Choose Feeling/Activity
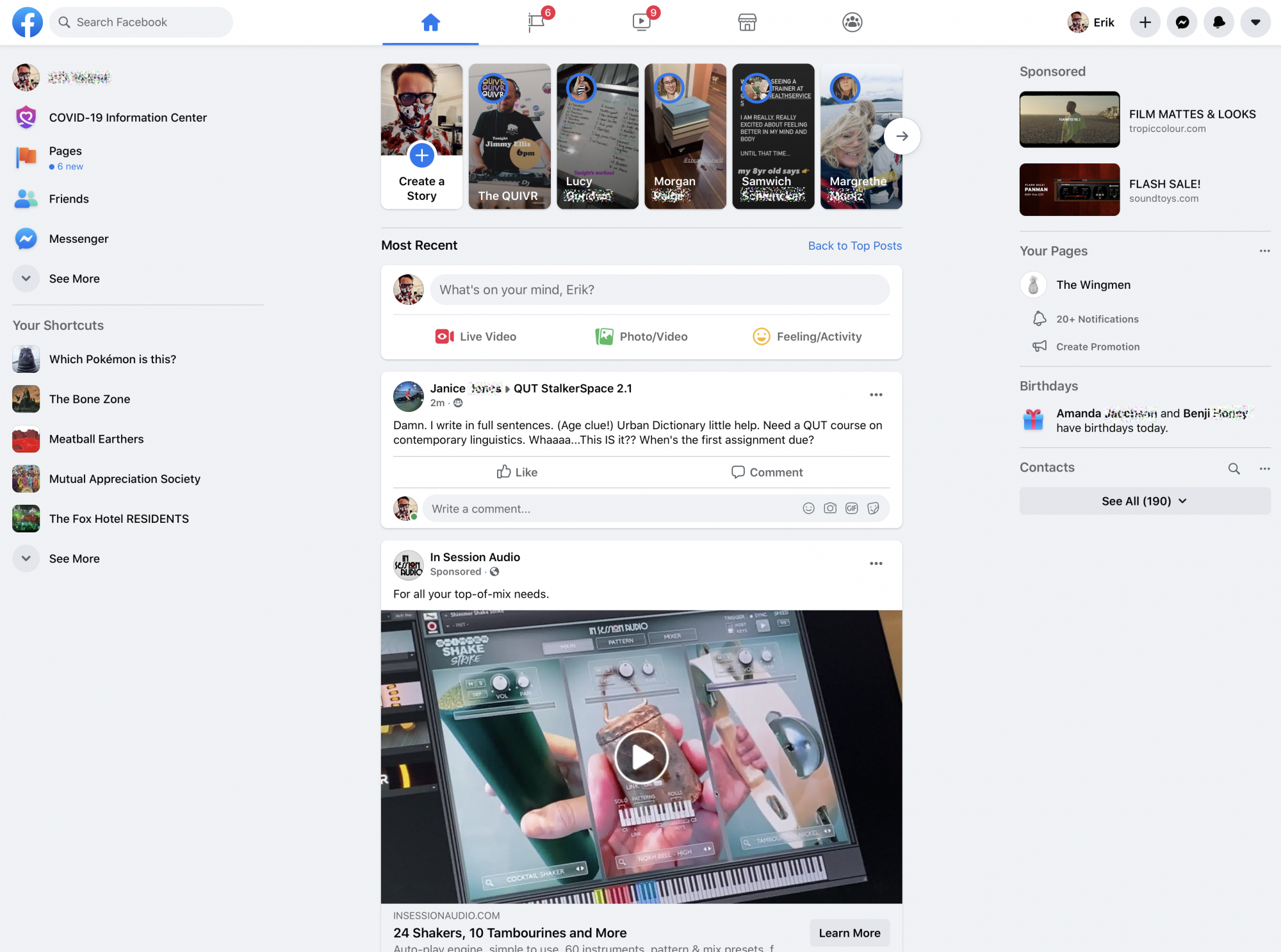The image size is (1281, 952). (807, 336)
